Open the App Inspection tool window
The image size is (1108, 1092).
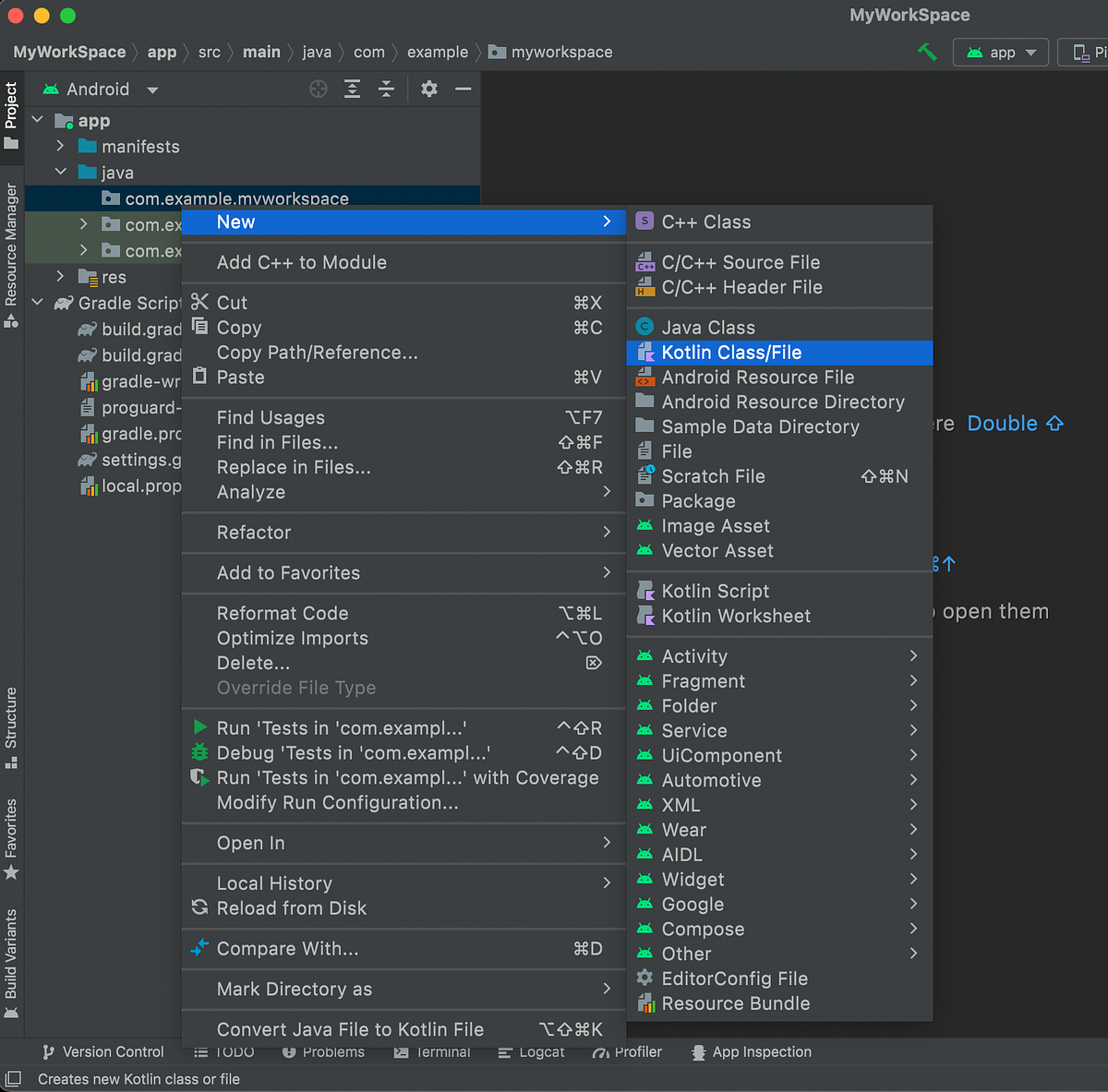point(752,1051)
